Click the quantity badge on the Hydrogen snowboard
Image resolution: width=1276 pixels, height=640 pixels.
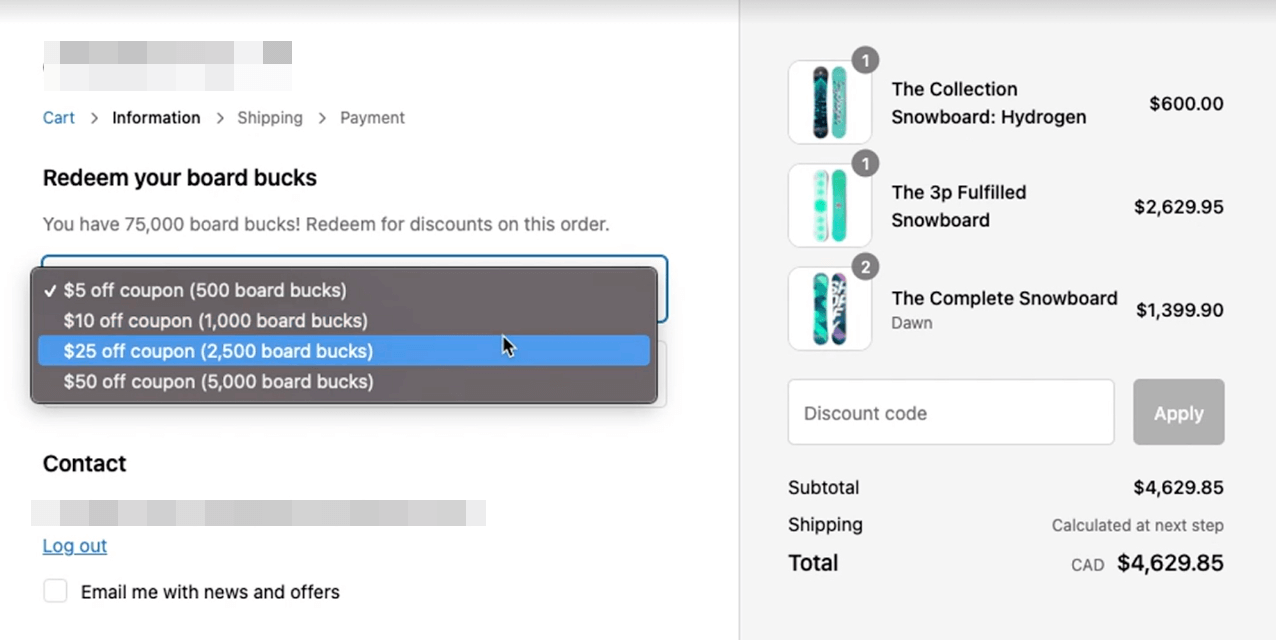click(x=866, y=60)
